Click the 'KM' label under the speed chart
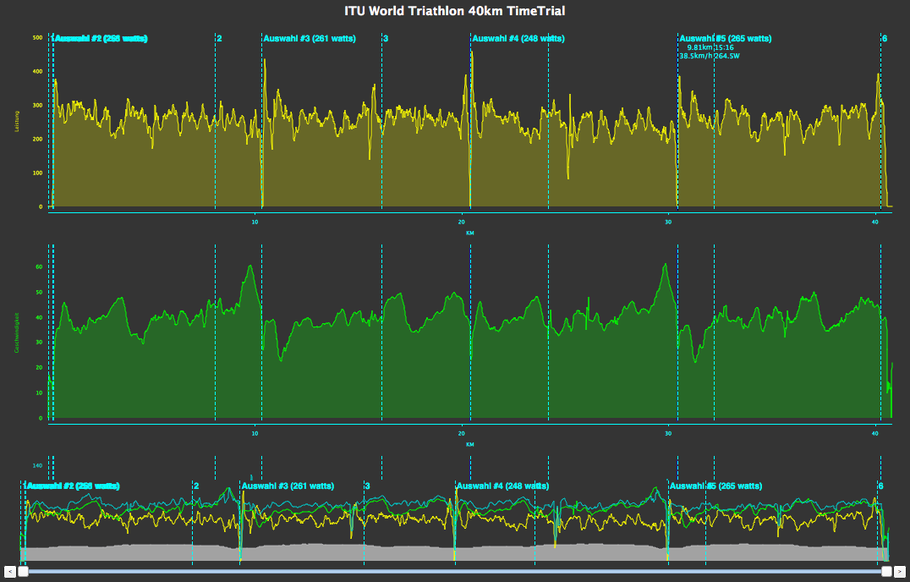 (x=470, y=444)
